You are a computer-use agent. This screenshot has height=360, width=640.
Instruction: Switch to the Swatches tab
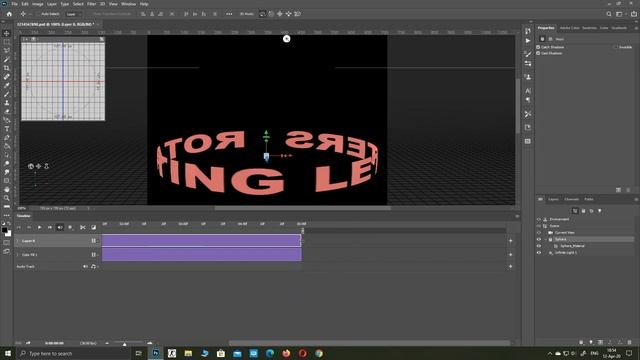pyautogui.click(x=589, y=28)
